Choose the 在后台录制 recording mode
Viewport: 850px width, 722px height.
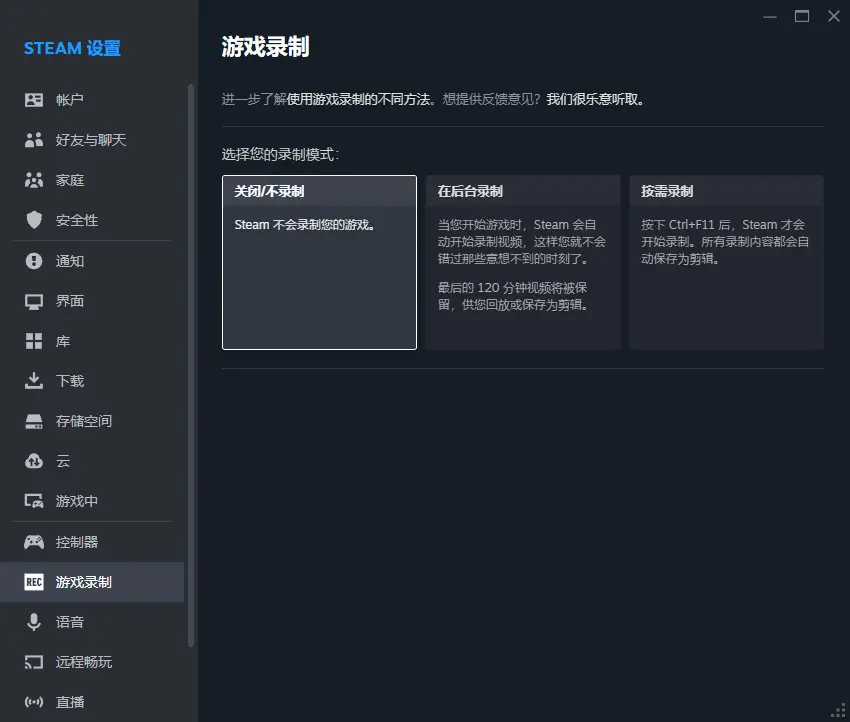523,262
